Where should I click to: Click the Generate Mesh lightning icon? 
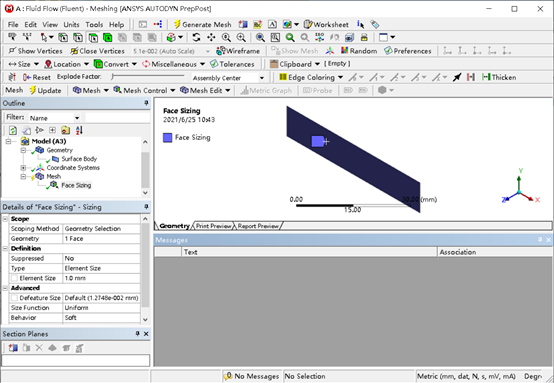click(177, 24)
